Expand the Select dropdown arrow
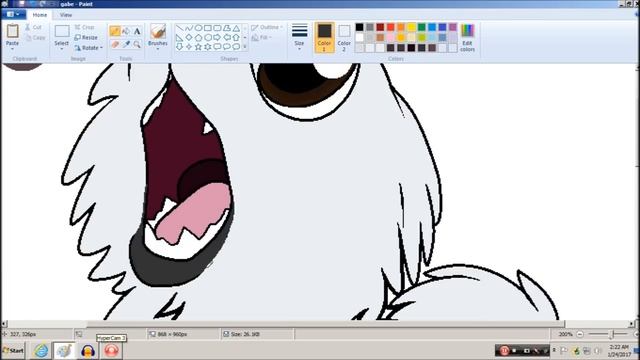Viewport: 640px width, 360px height. point(62,49)
